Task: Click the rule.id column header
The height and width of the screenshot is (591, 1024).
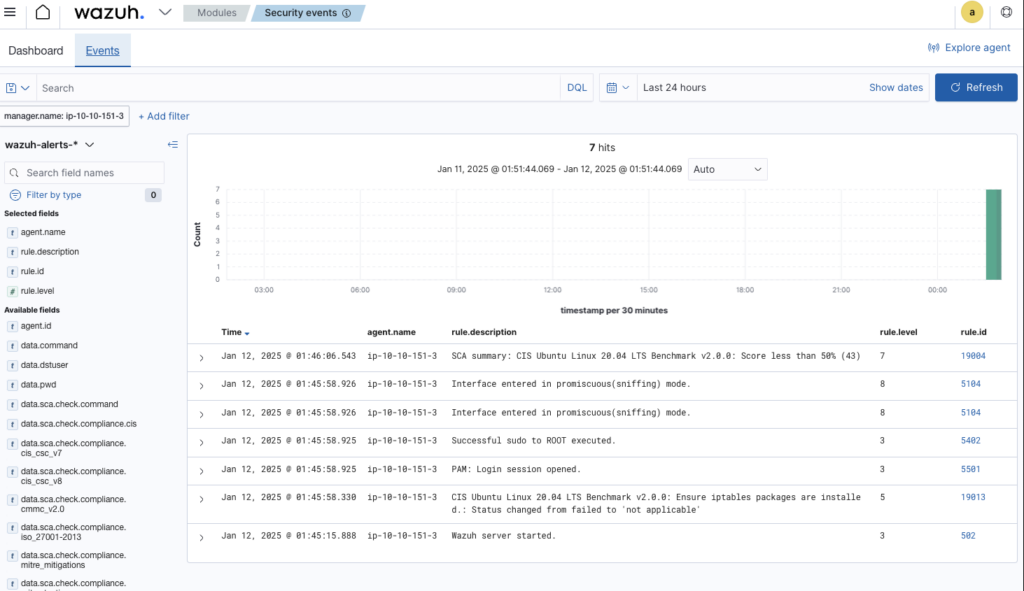Action: pyautogui.click(x=974, y=332)
